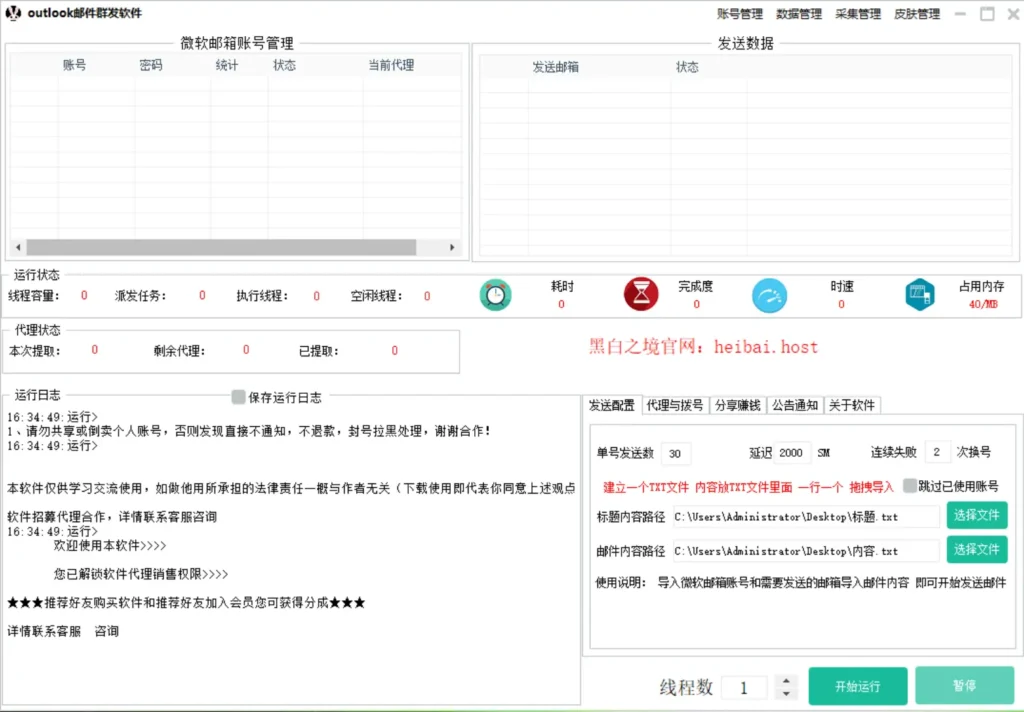The height and width of the screenshot is (712, 1024).
Task: Increase 线程数 with the up arrow
Action: click(786, 679)
